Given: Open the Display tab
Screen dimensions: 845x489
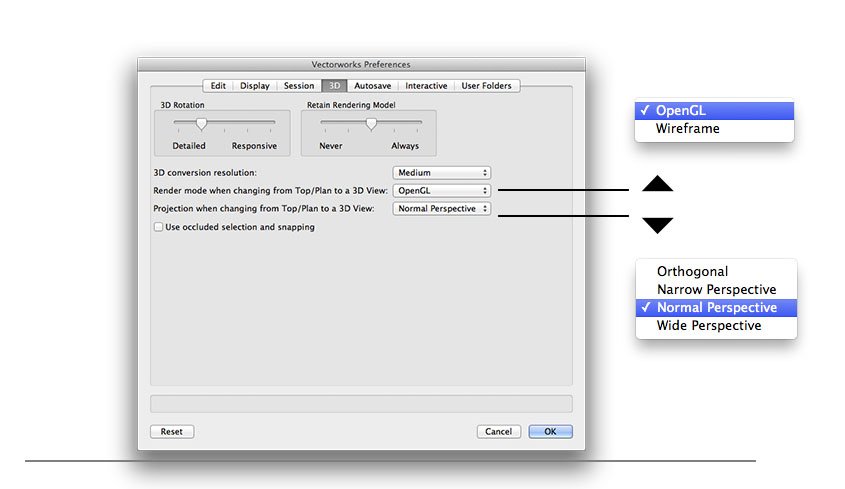Looking at the screenshot, I should tap(254, 86).
